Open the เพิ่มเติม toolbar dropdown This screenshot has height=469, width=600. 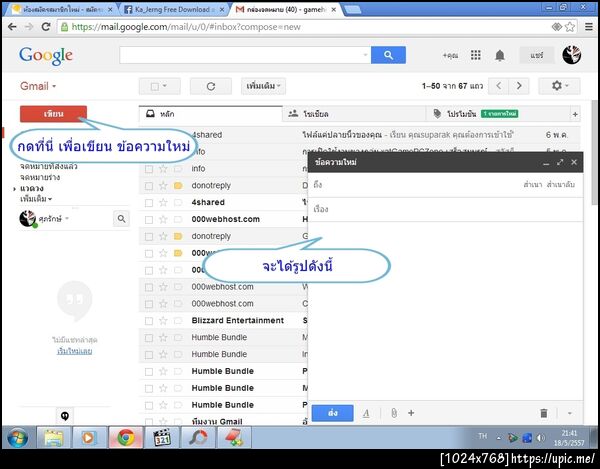coord(263,86)
